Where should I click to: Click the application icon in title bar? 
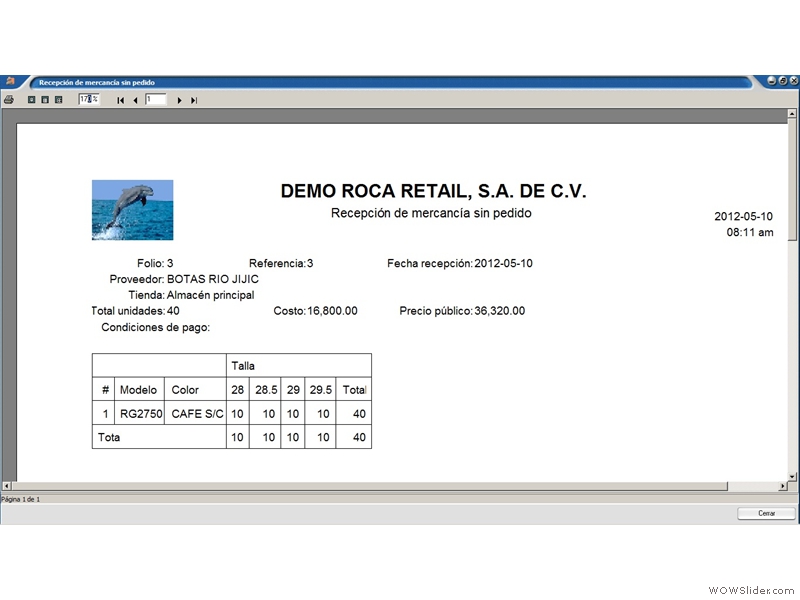point(10,81)
